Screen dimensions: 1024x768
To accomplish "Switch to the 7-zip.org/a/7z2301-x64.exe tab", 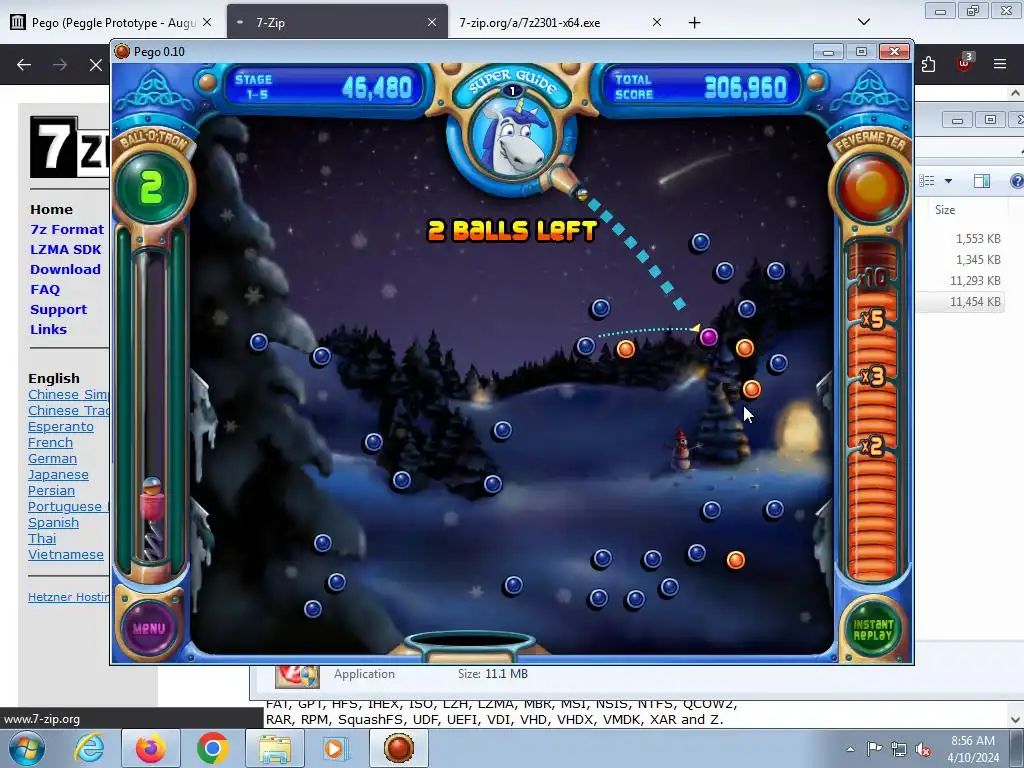I will click(560, 22).
